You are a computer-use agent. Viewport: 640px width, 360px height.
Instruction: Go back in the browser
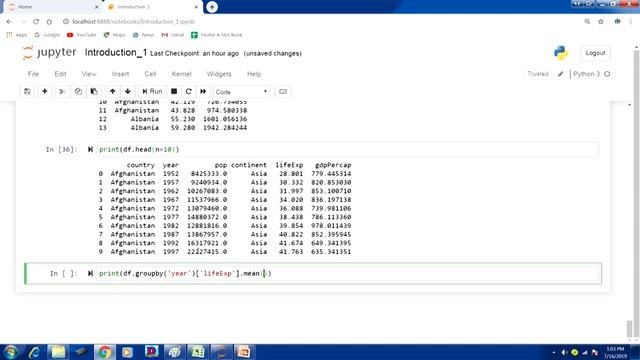tap(9, 22)
